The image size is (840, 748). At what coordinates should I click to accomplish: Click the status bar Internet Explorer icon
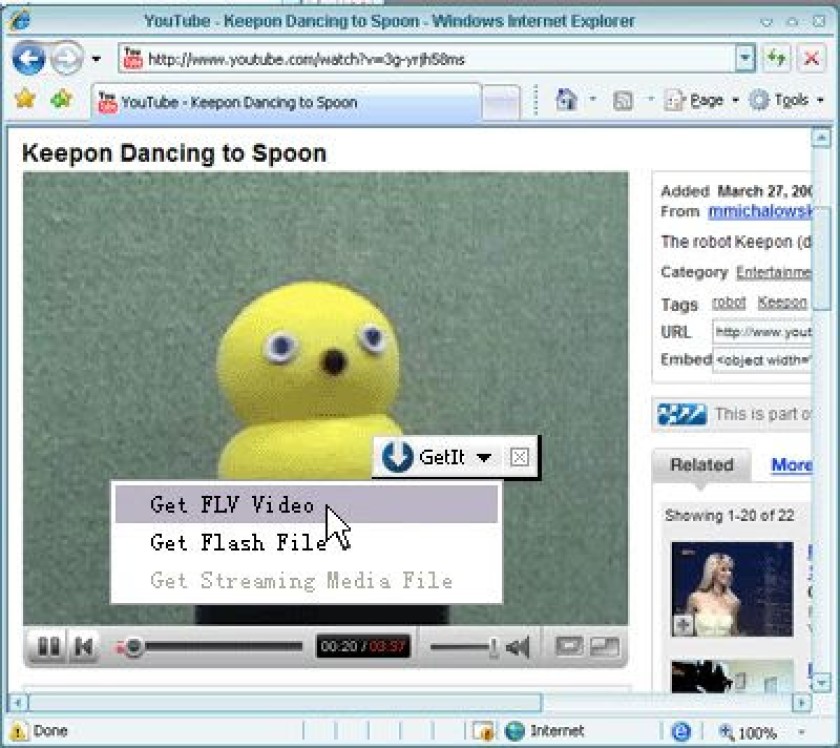point(681,731)
